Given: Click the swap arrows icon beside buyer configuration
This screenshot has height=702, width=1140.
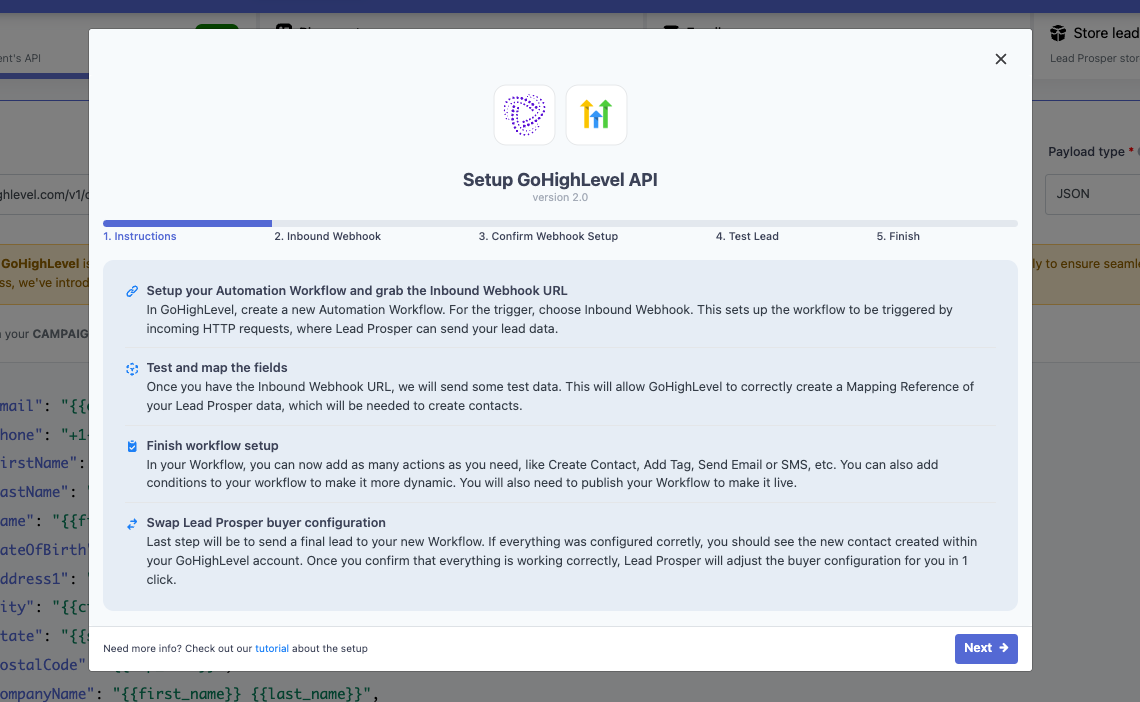Looking at the screenshot, I should 131,522.
